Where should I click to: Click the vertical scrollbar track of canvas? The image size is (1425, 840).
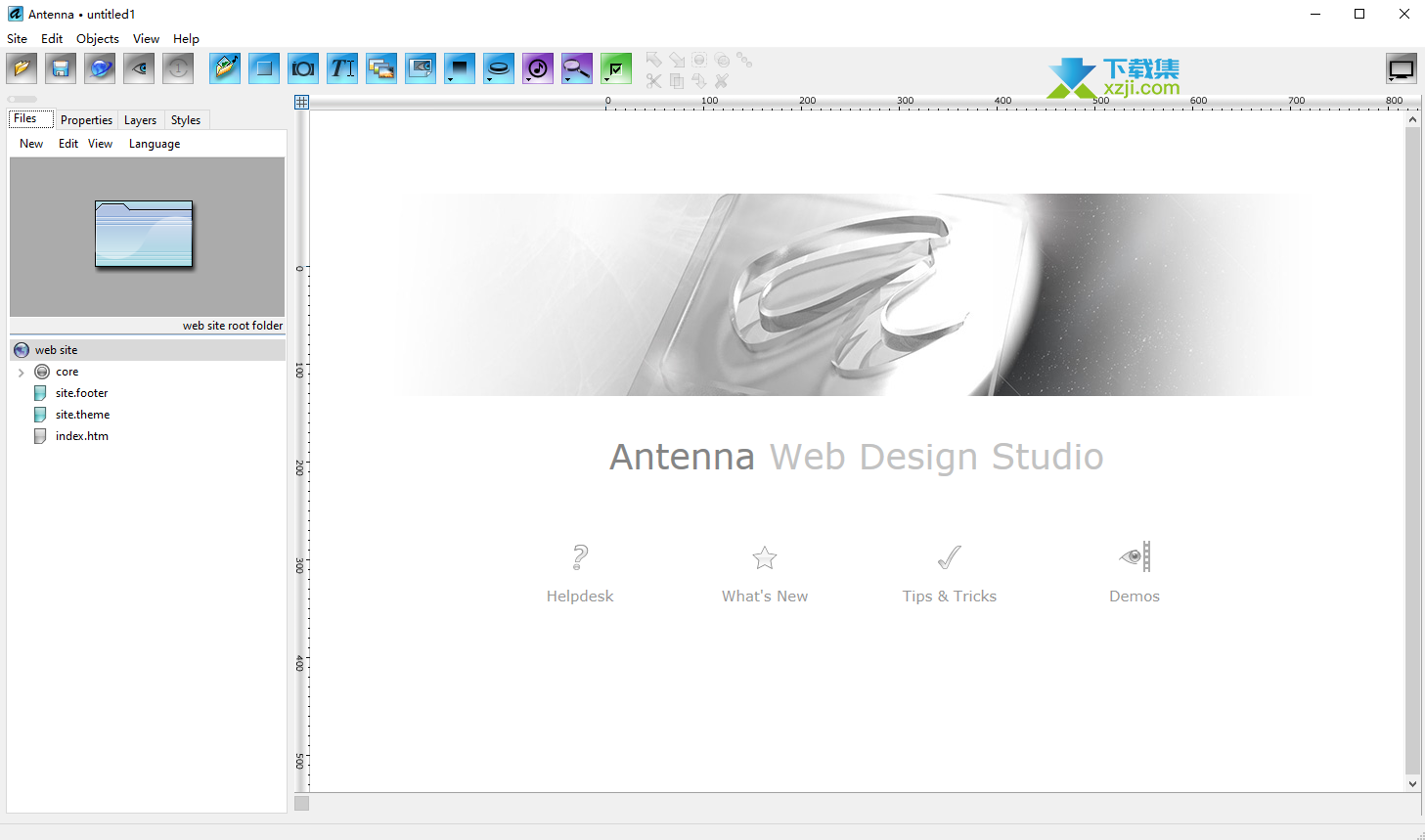[x=1412, y=451]
